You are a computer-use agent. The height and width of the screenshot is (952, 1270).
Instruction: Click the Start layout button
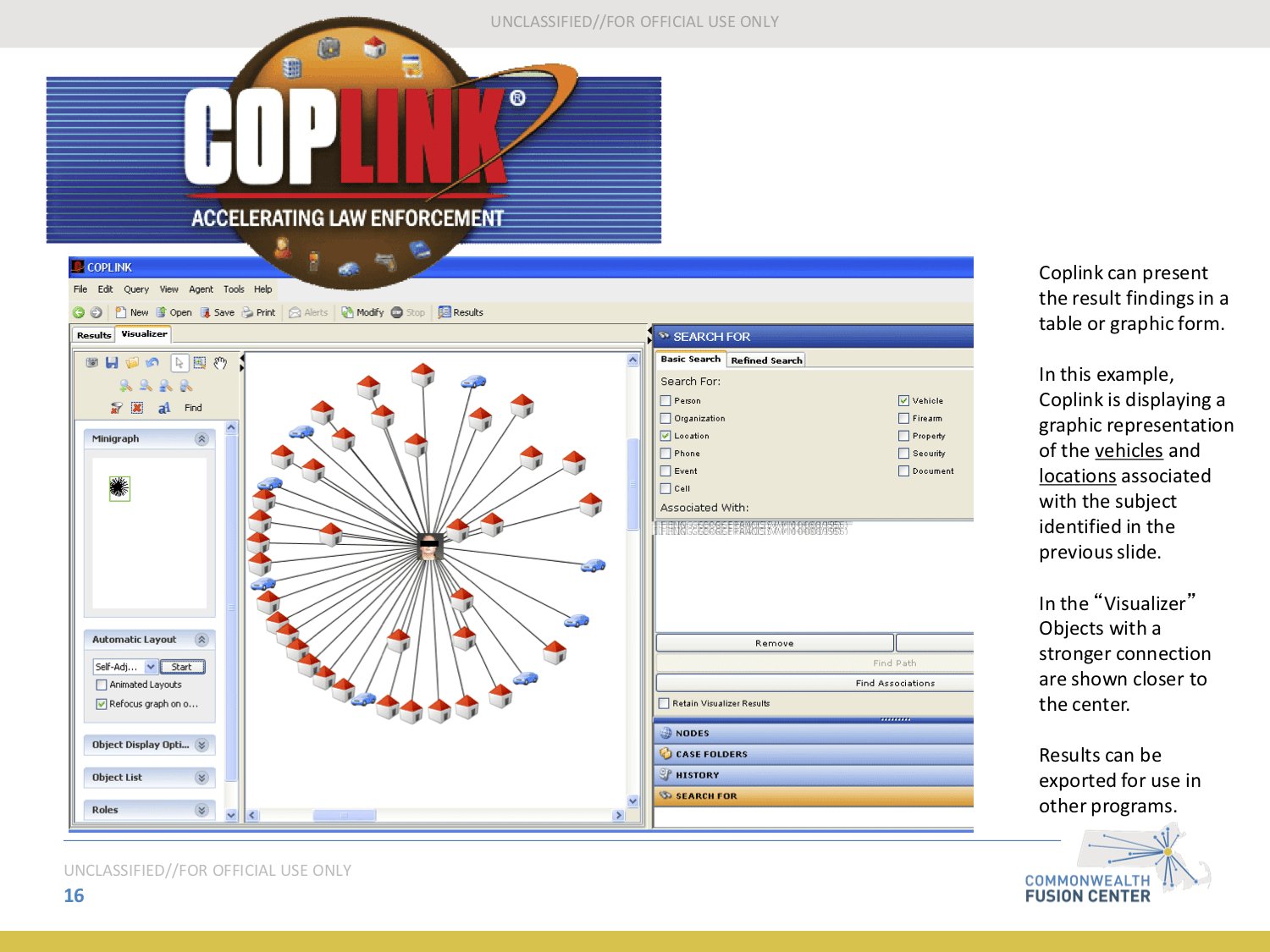tap(182, 667)
